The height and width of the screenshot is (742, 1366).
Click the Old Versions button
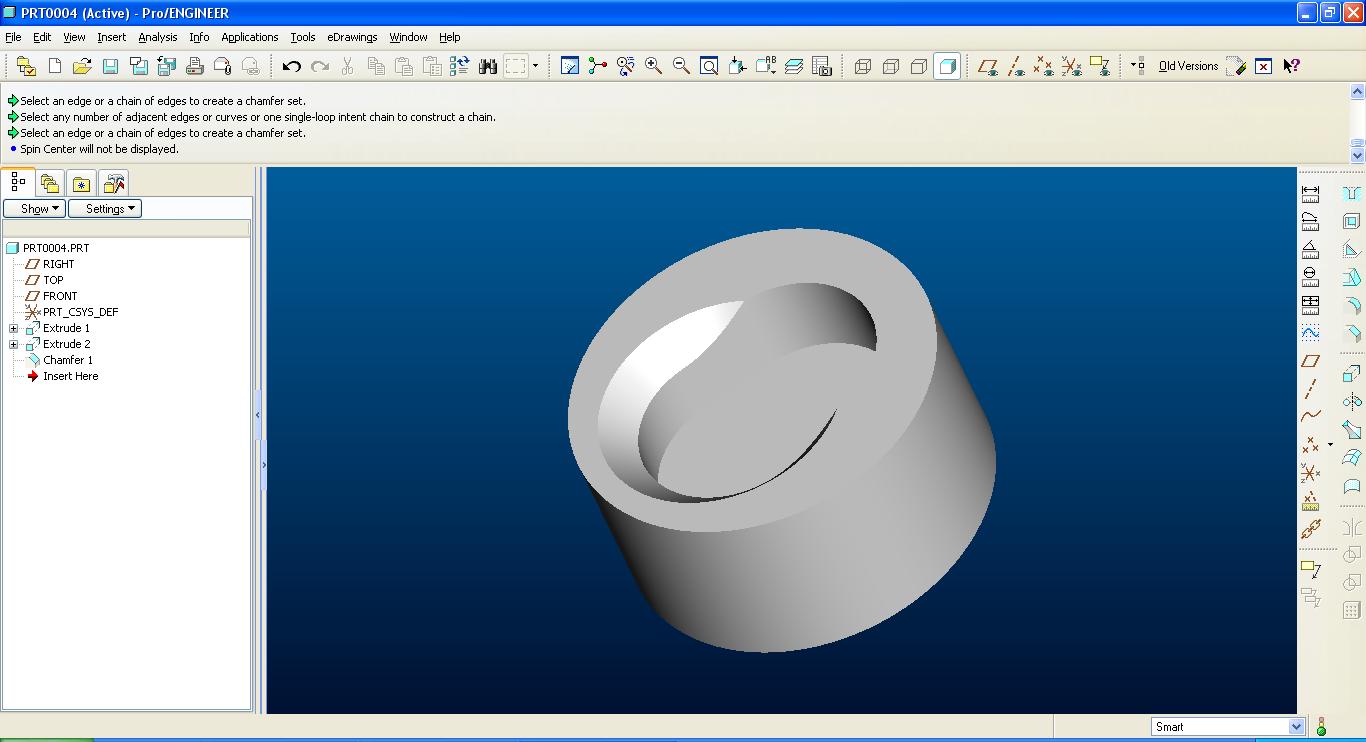[x=1188, y=66]
